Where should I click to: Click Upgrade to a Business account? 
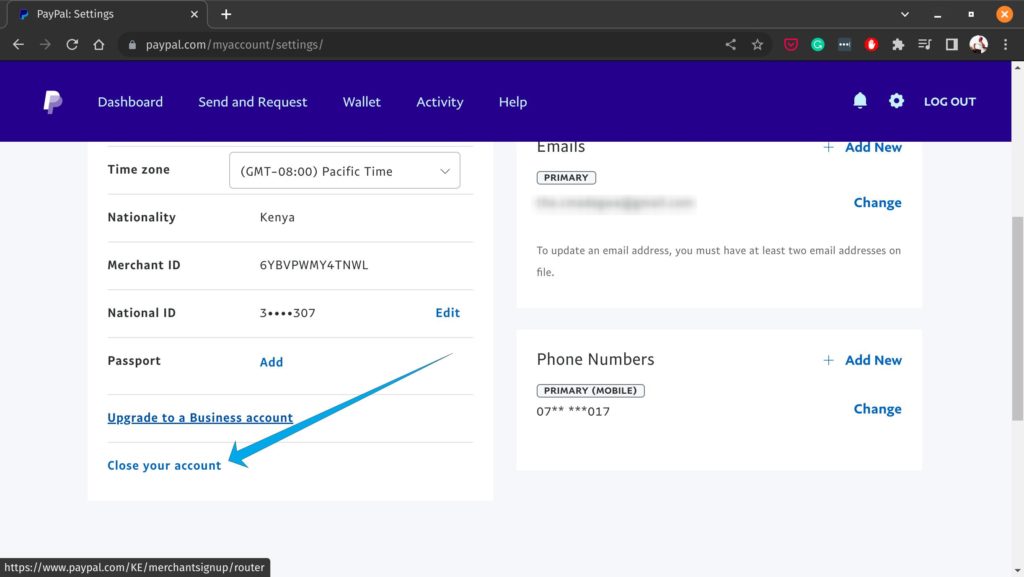200,418
